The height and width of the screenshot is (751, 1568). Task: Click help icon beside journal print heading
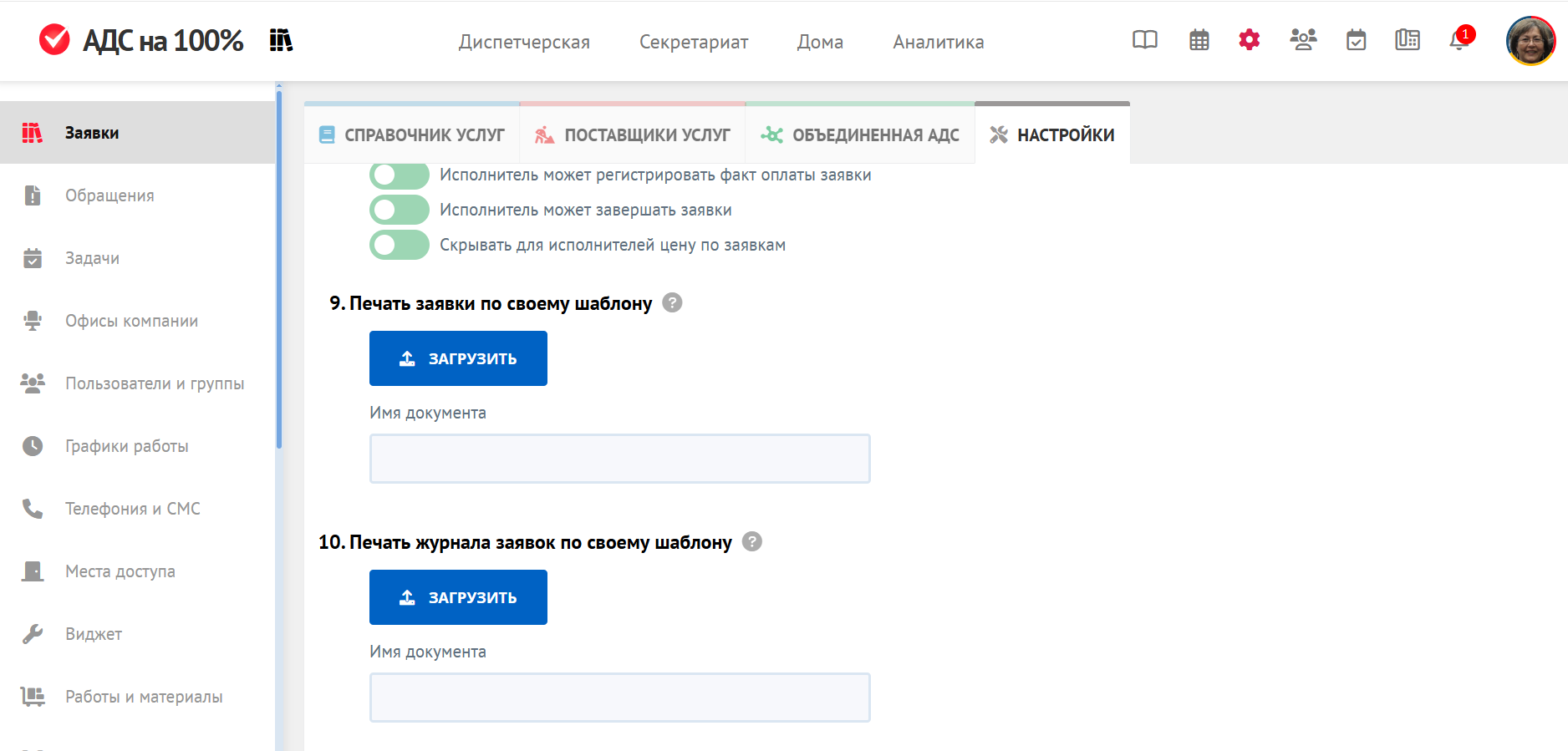pyautogui.click(x=752, y=541)
